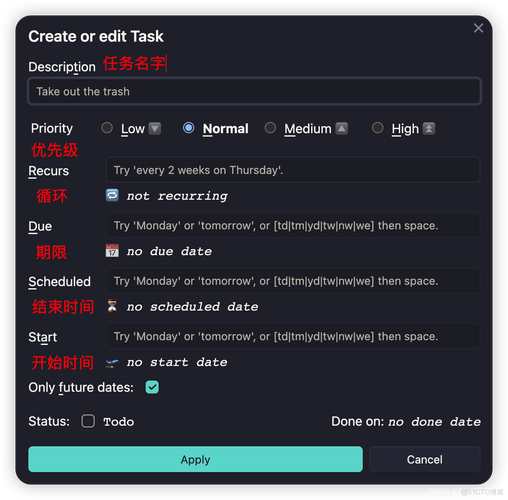Click the hourglass icon beside no scheduled date
508x500 pixels.
pos(112,306)
